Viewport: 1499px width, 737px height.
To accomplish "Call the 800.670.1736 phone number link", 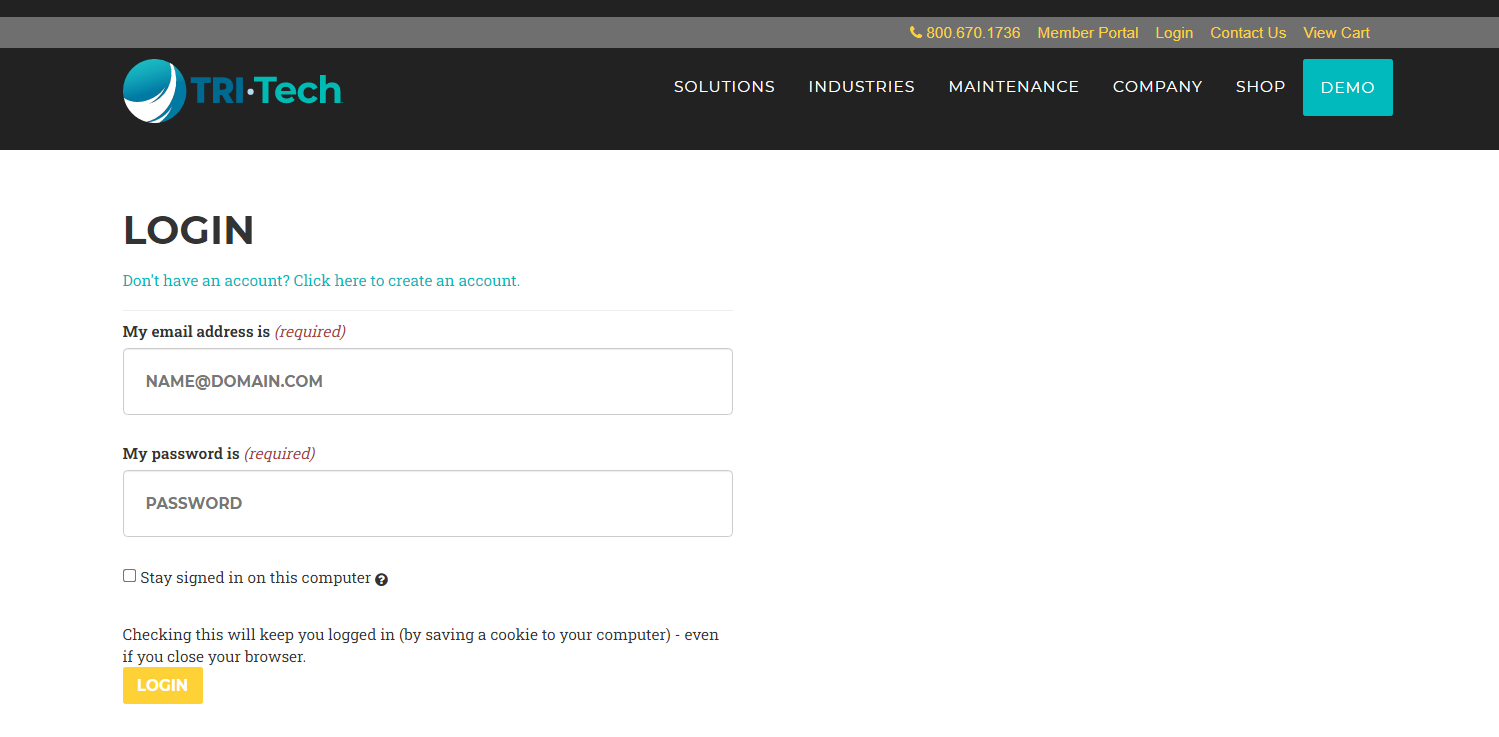I will (973, 33).
